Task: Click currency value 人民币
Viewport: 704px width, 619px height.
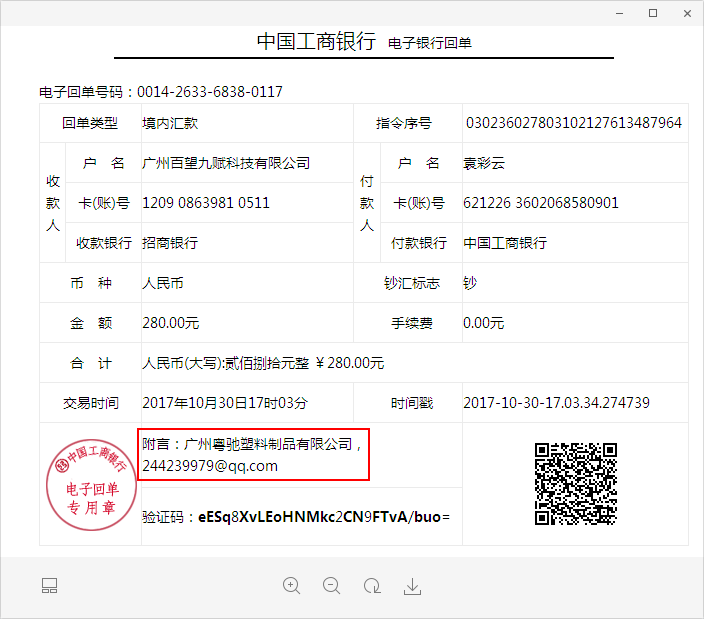Action: click(x=163, y=283)
